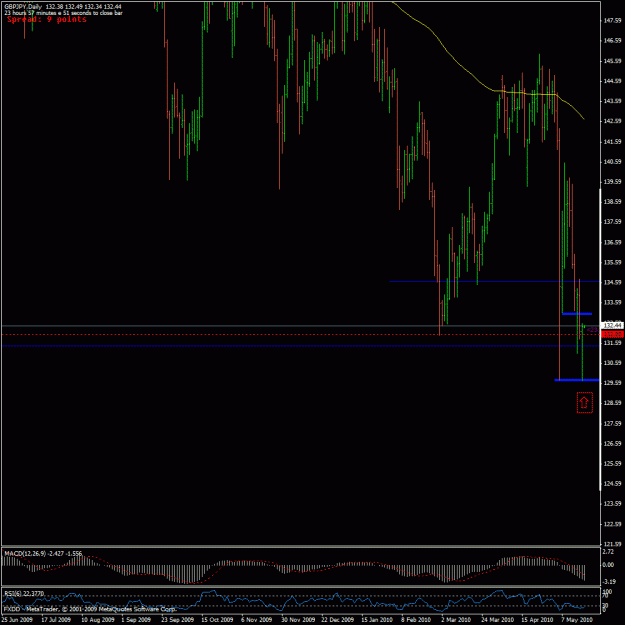Click the white 132.44 current price tag
625x625 pixels.
pyautogui.click(x=613, y=325)
